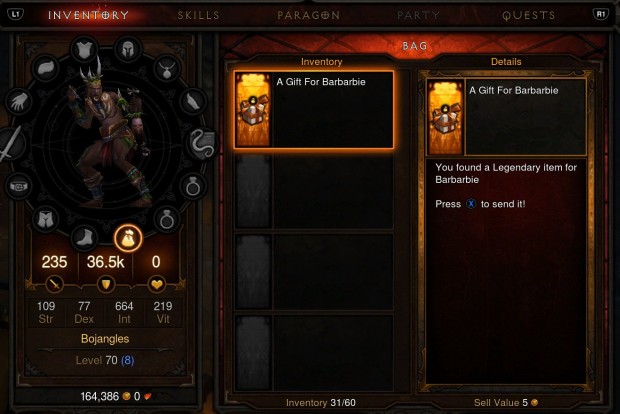Screen dimensions: 620x414
Task: Select the upper ring slot
Action: tap(193, 186)
